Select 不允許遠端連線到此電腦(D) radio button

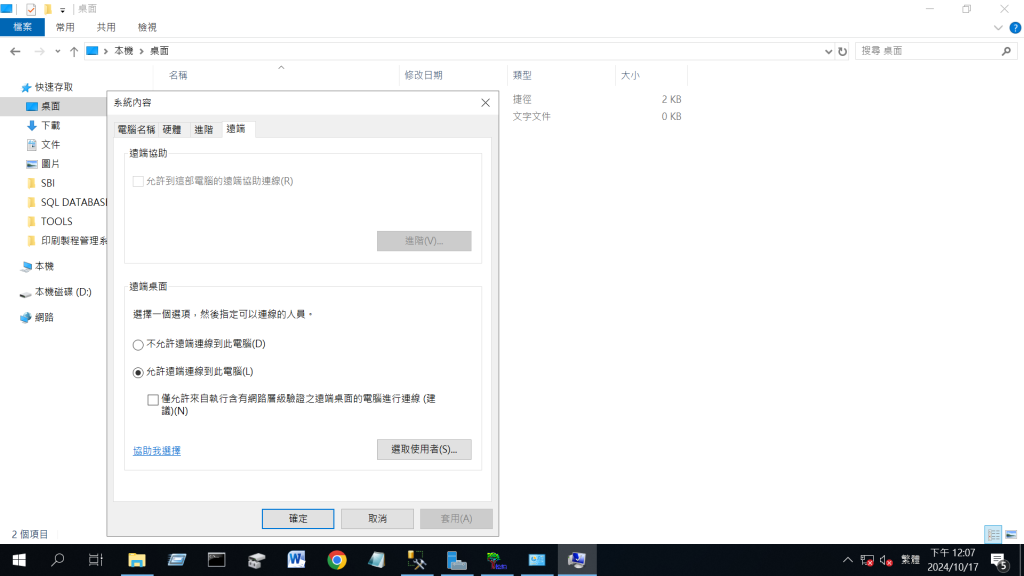(138, 344)
